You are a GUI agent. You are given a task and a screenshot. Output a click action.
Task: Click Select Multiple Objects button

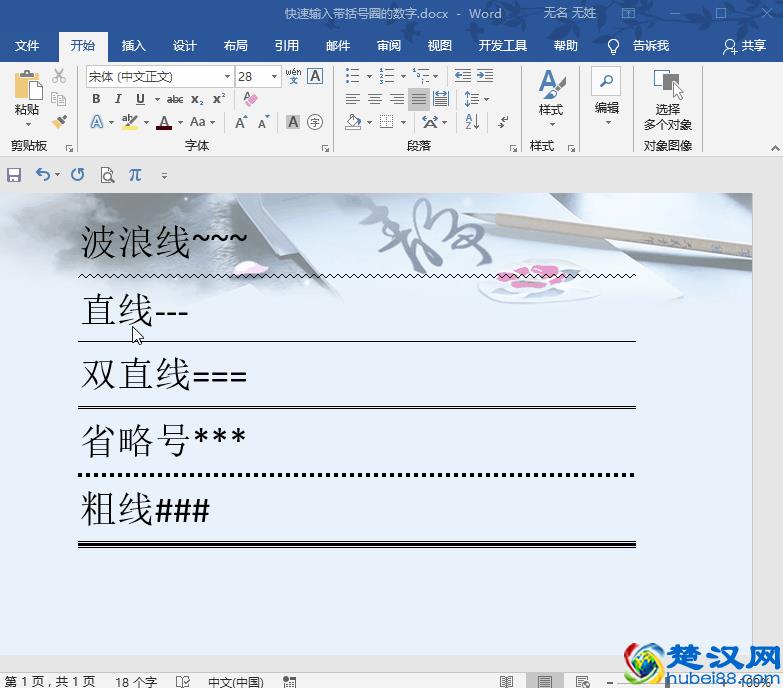tap(668, 100)
